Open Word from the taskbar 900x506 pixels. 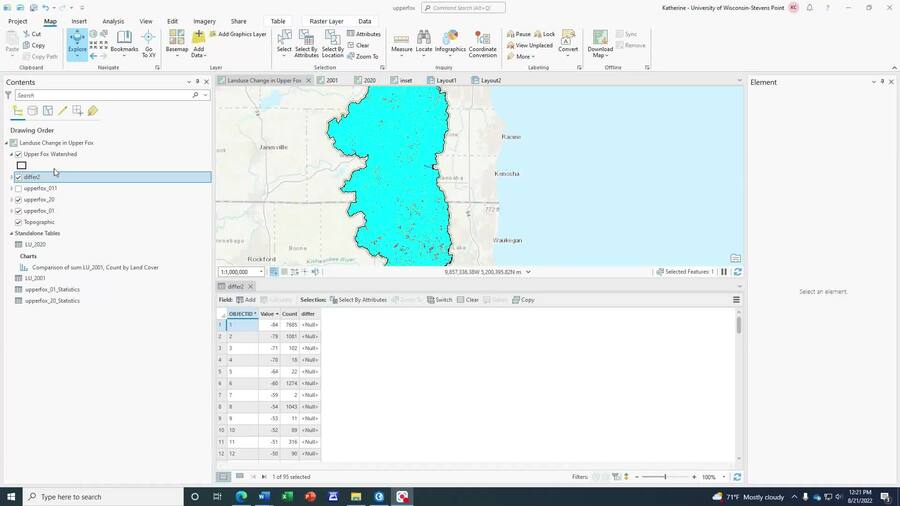coord(264,497)
